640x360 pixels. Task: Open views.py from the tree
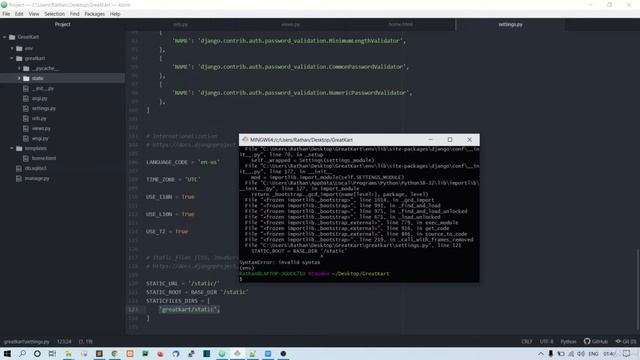coord(41,129)
